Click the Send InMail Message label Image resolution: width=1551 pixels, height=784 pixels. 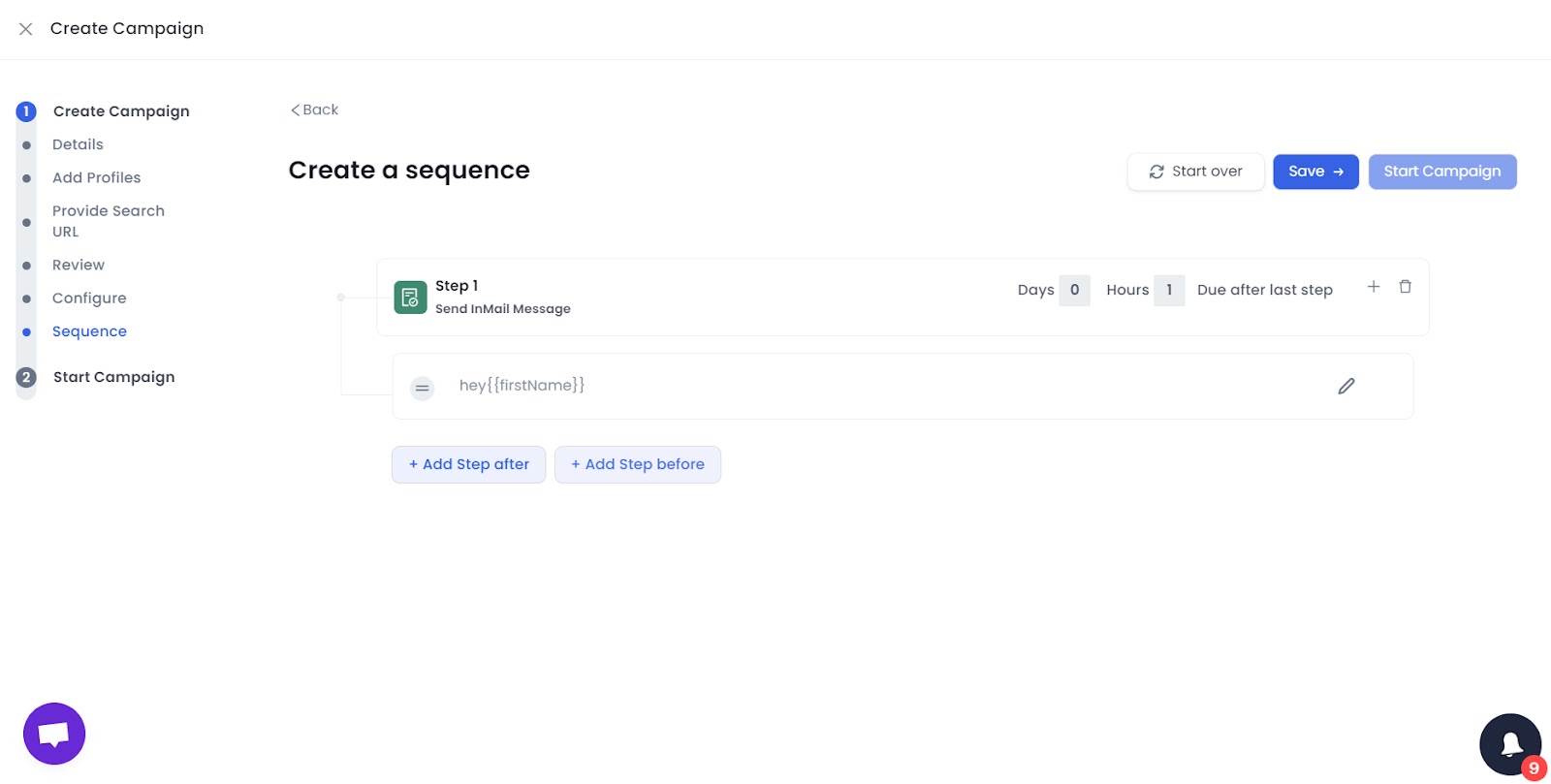[x=502, y=309]
